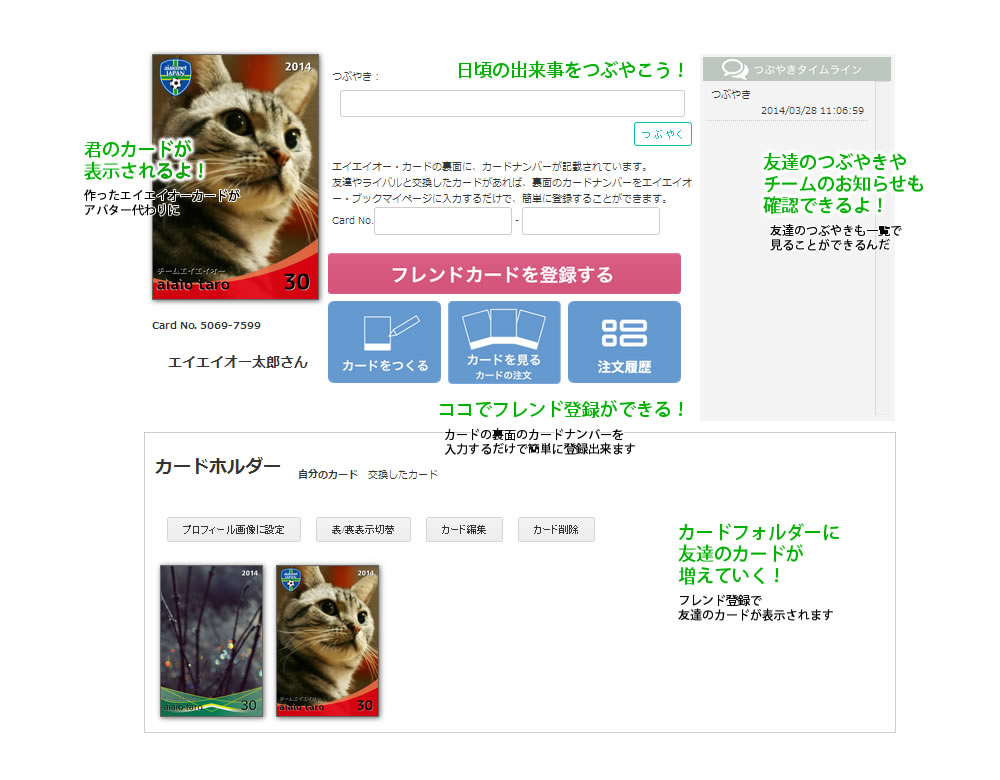Focus the first Card No. input box

click(443, 221)
